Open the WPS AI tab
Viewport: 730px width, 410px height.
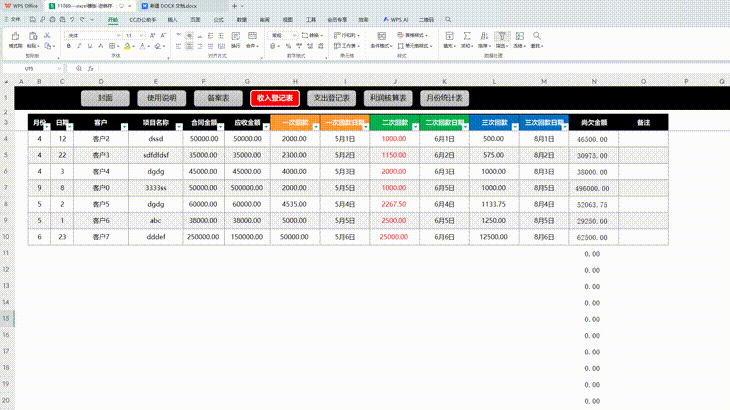point(396,20)
